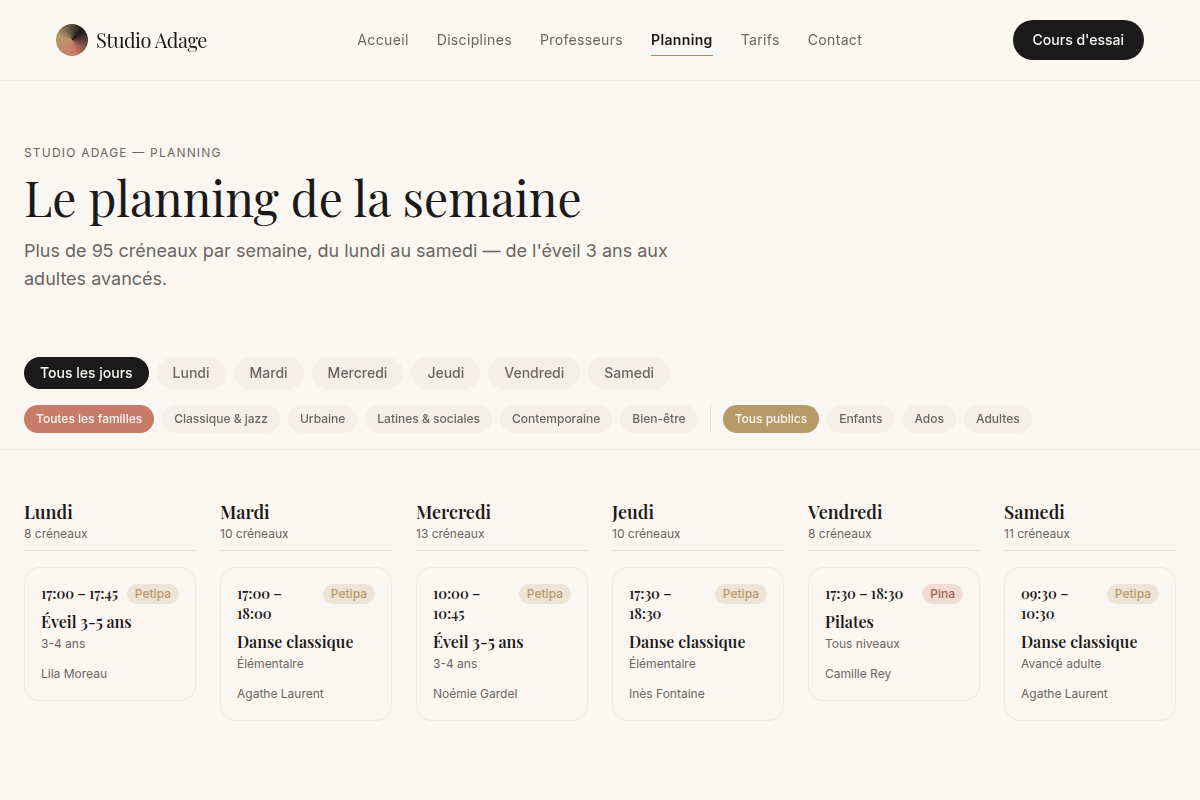Open the Accueil nav link

pyautogui.click(x=383, y=40)
